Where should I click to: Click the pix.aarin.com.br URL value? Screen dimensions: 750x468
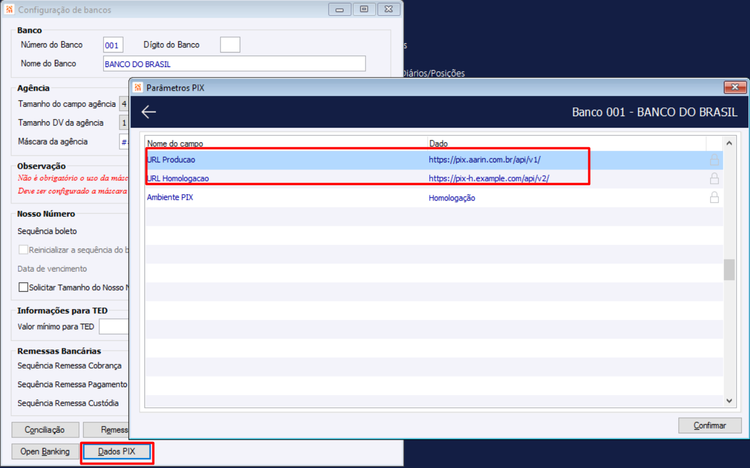click(x=485, y=160)
